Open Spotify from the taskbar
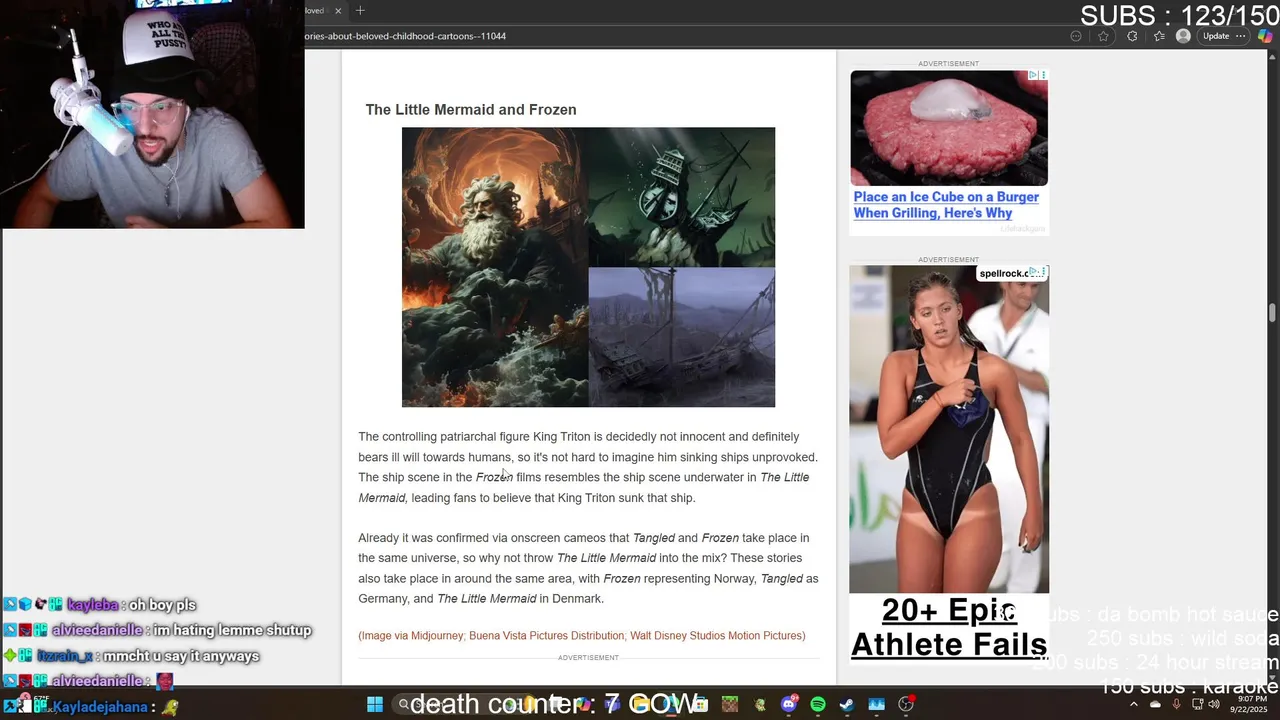1280x720 pixels. pos(818,704)
